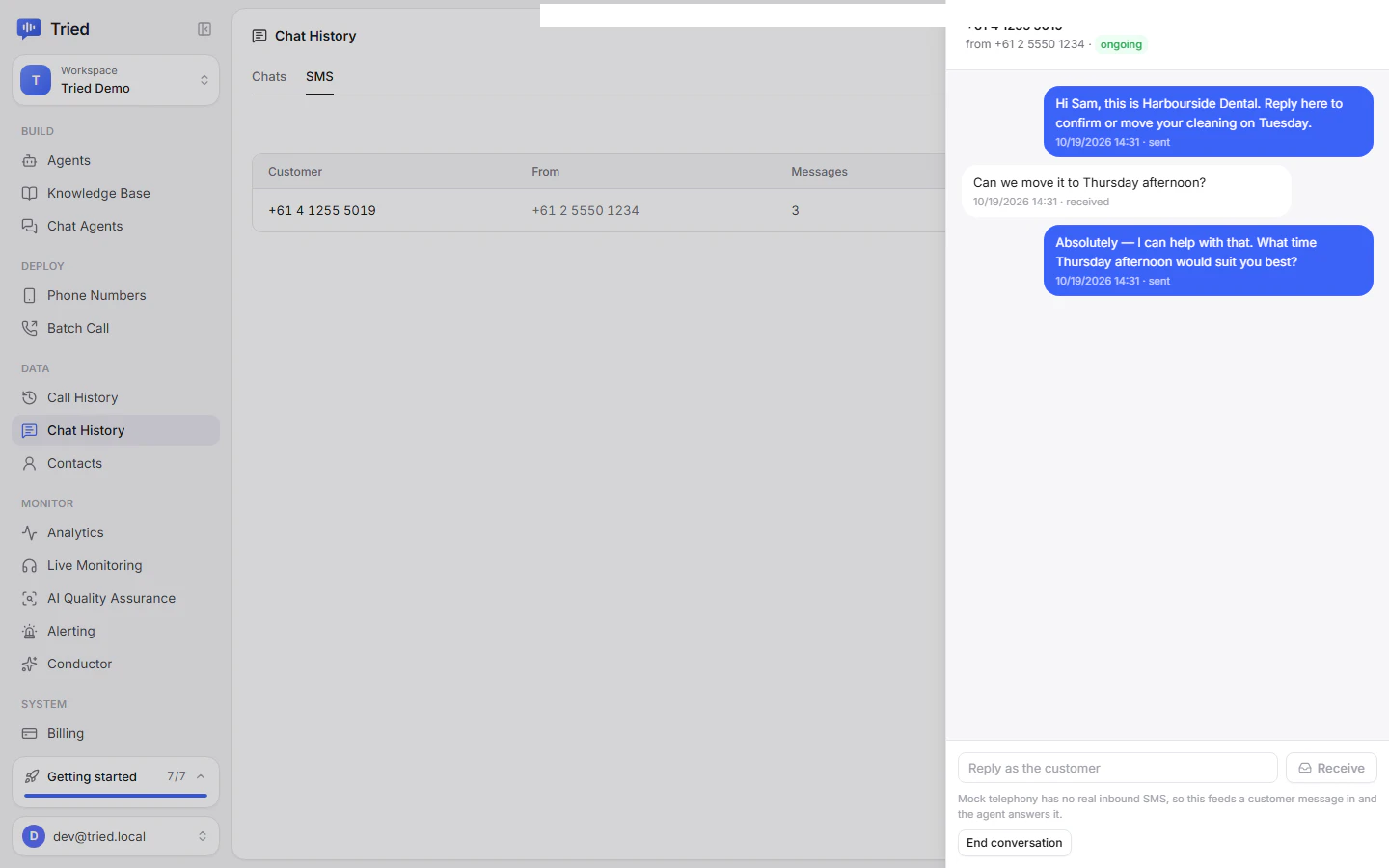Click the Receive button
Image resolution: width=1389 pixels, height=868 pixels.
(x=1331, y=768)
